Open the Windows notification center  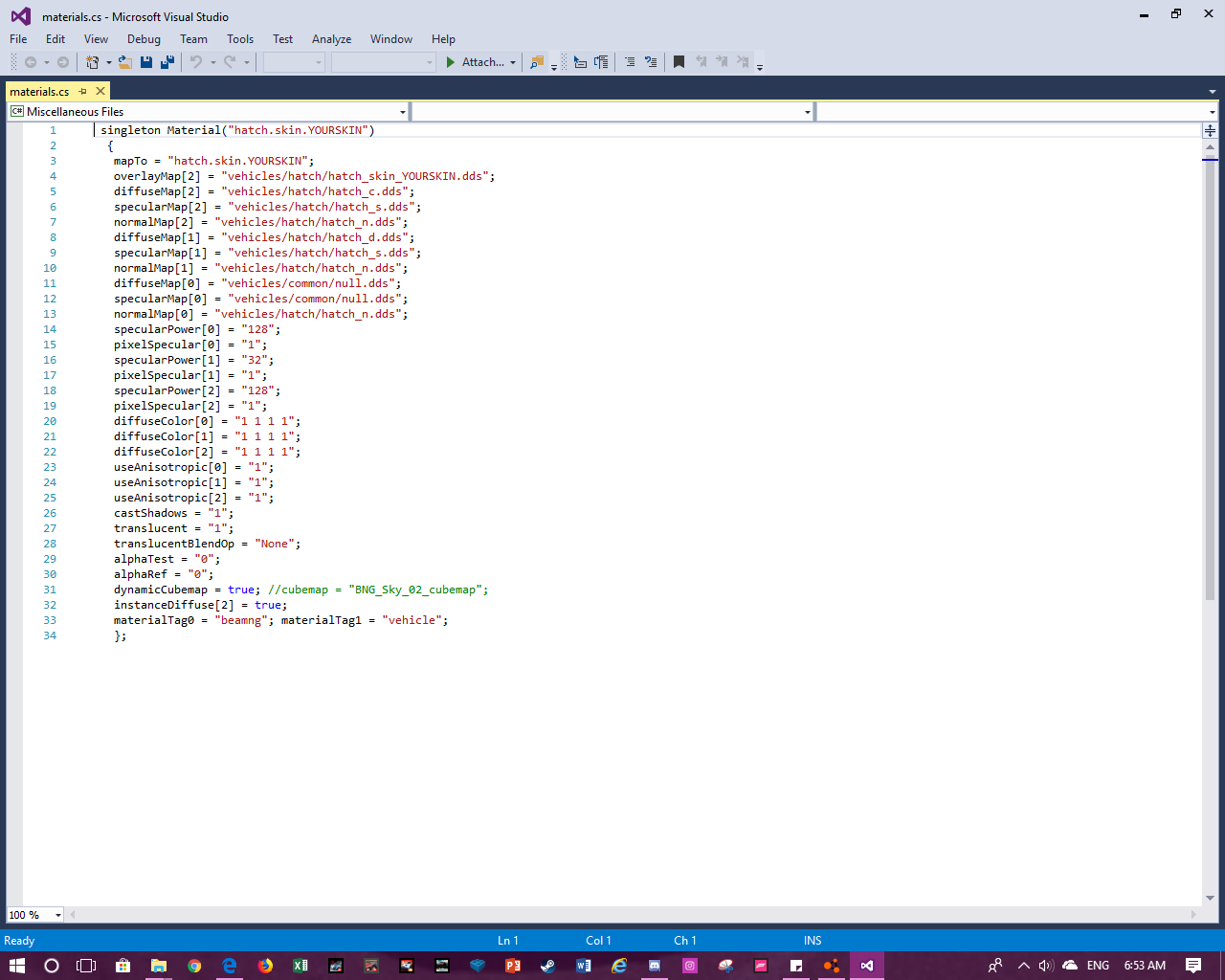1193,965
